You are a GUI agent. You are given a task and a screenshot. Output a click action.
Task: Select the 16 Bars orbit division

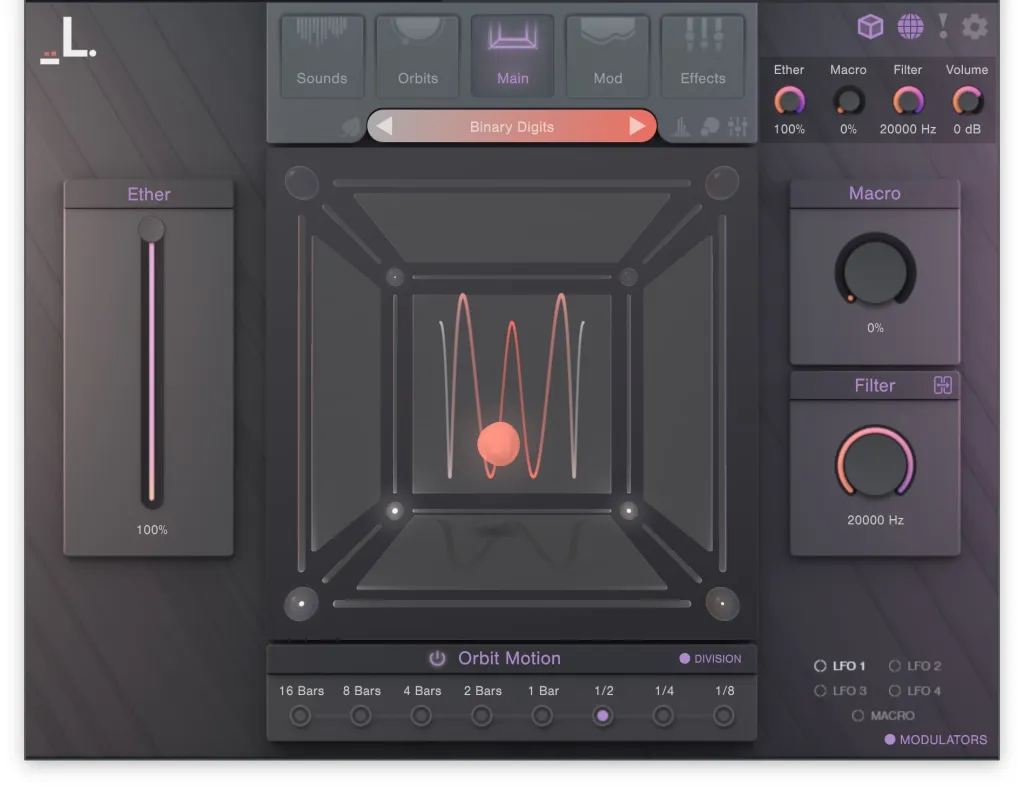(x=300, y=716)
